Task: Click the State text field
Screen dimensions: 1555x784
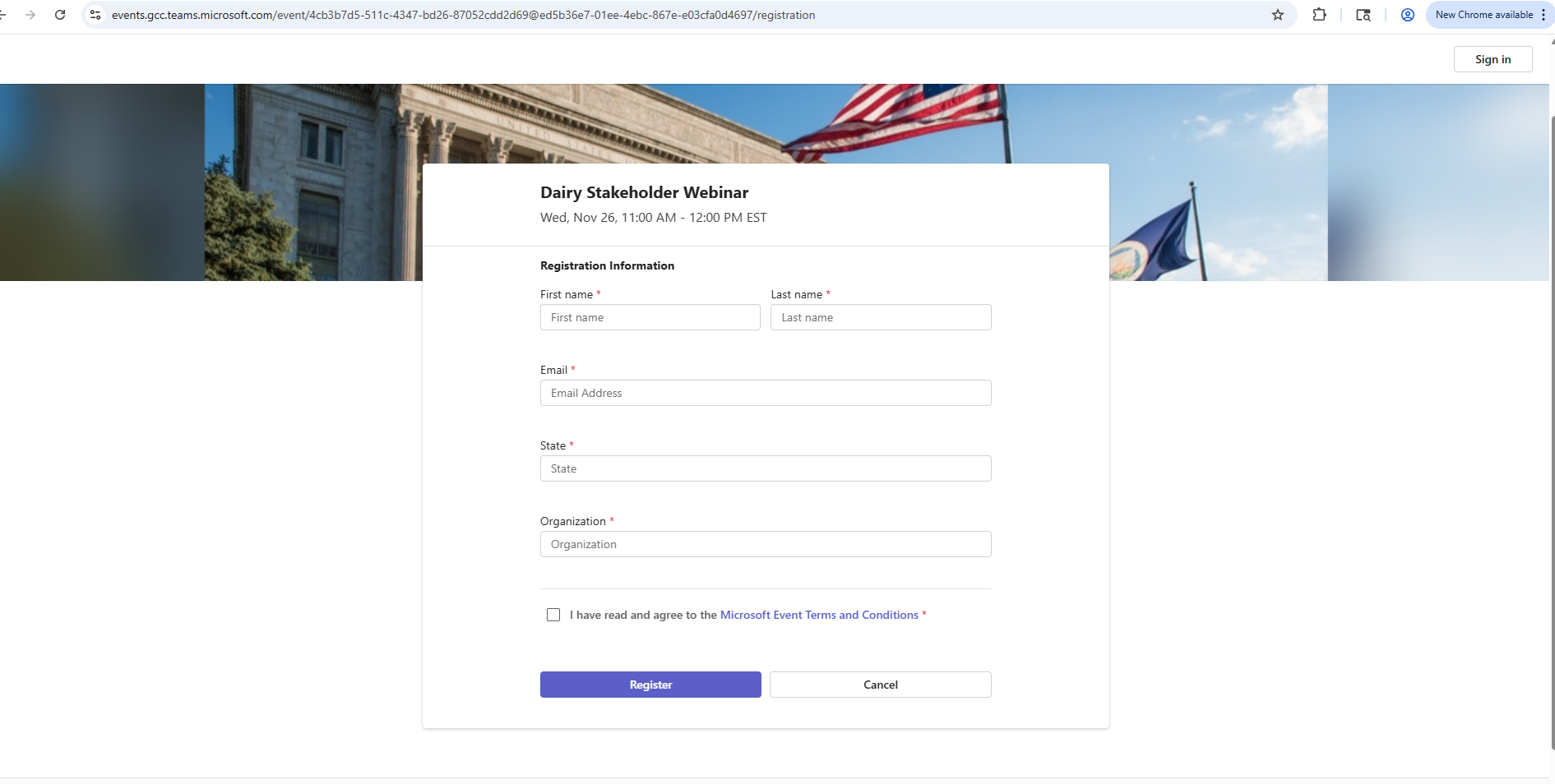Action: click(x=765, y=468)
